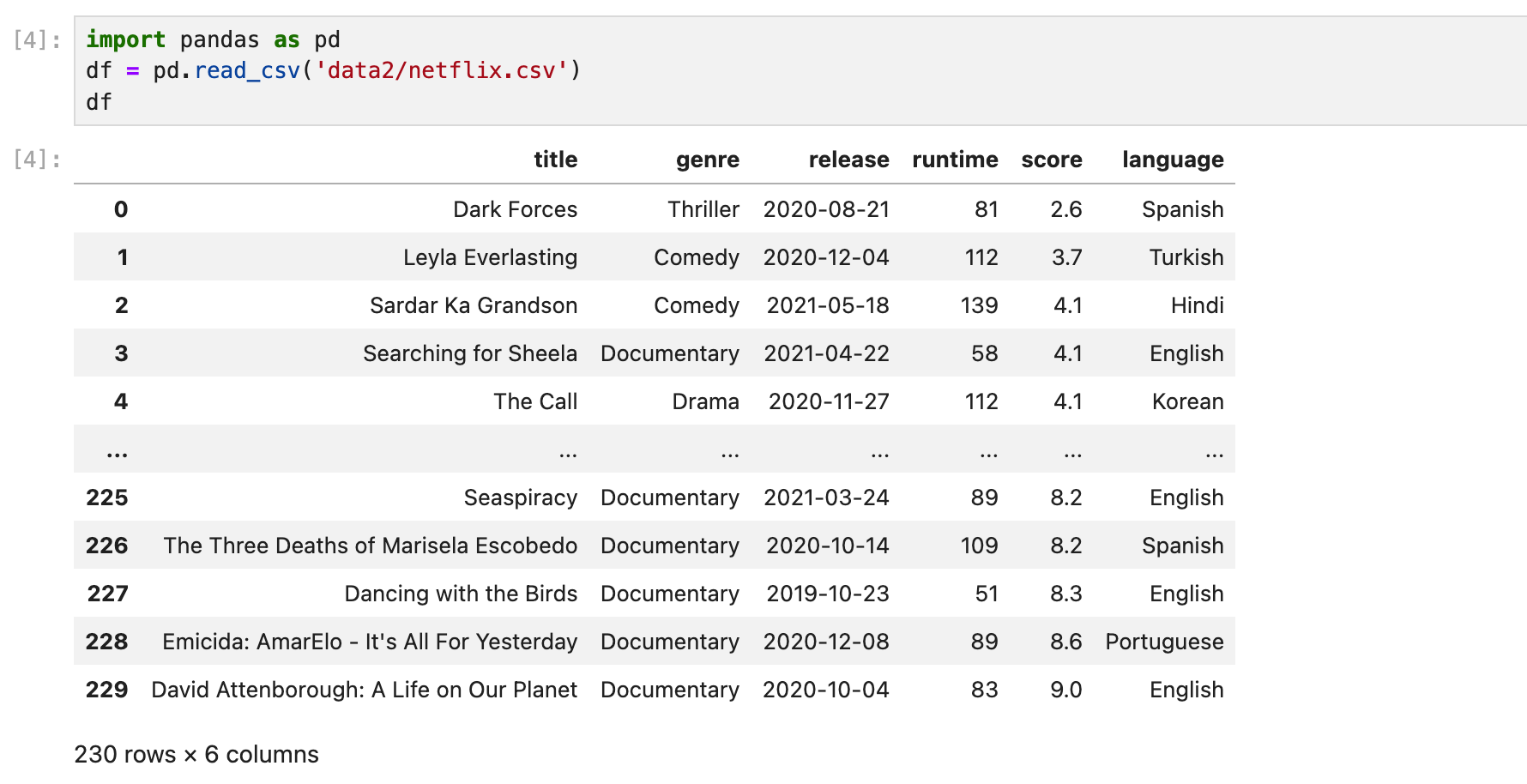Select the 'Seaspiracy' title cell

(x=520, y=498)
